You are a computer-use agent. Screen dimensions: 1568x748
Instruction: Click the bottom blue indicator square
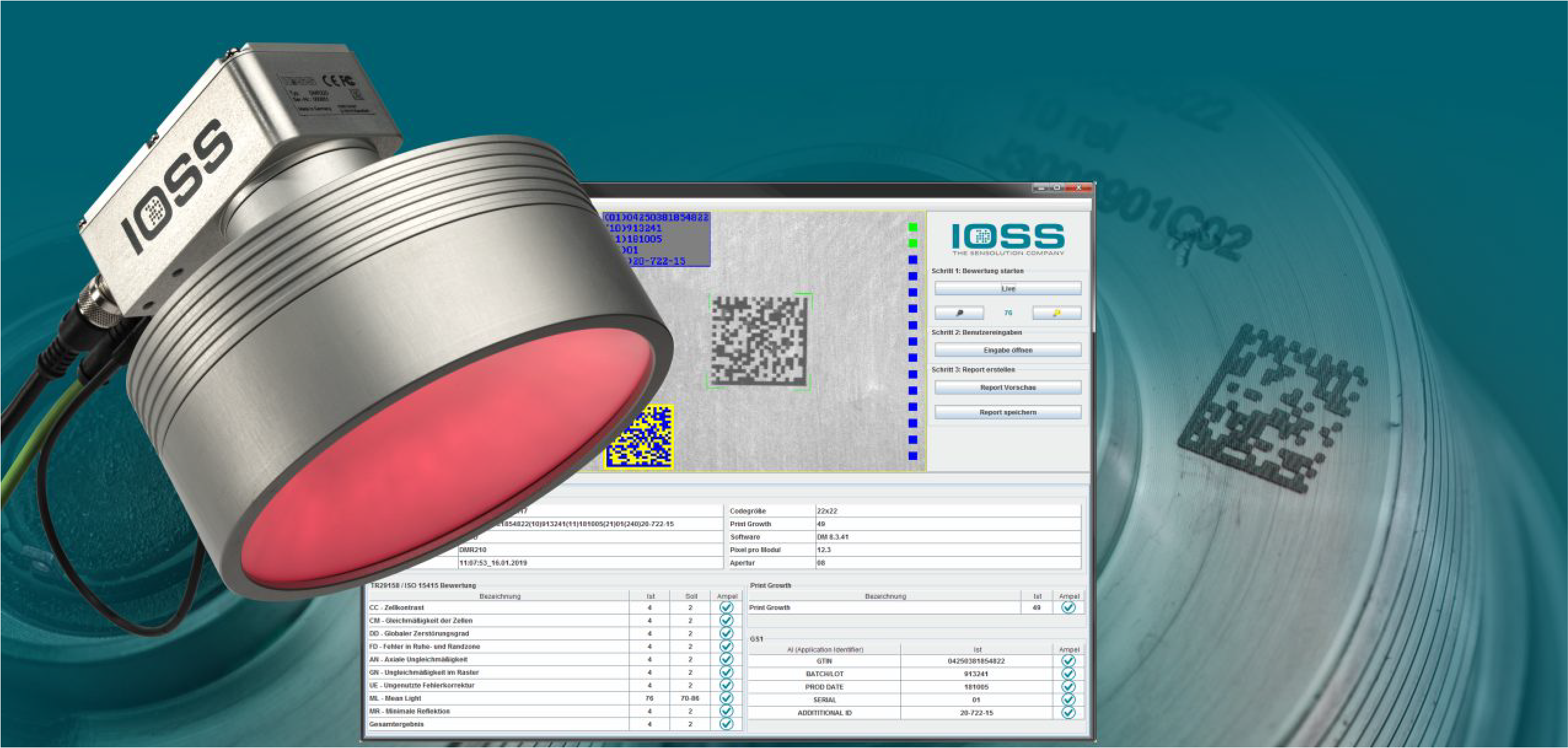913,456
